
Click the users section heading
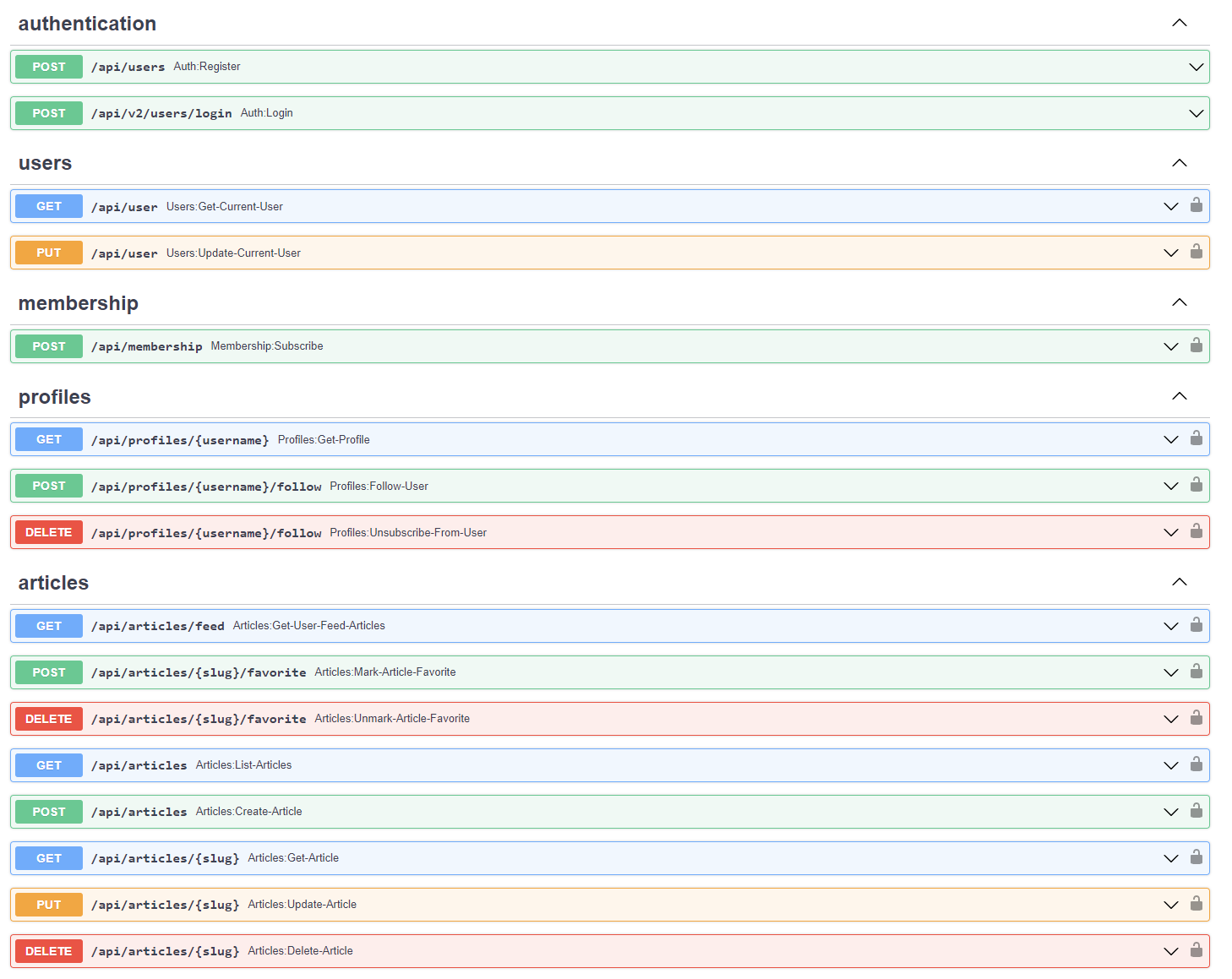pos(45,163)
